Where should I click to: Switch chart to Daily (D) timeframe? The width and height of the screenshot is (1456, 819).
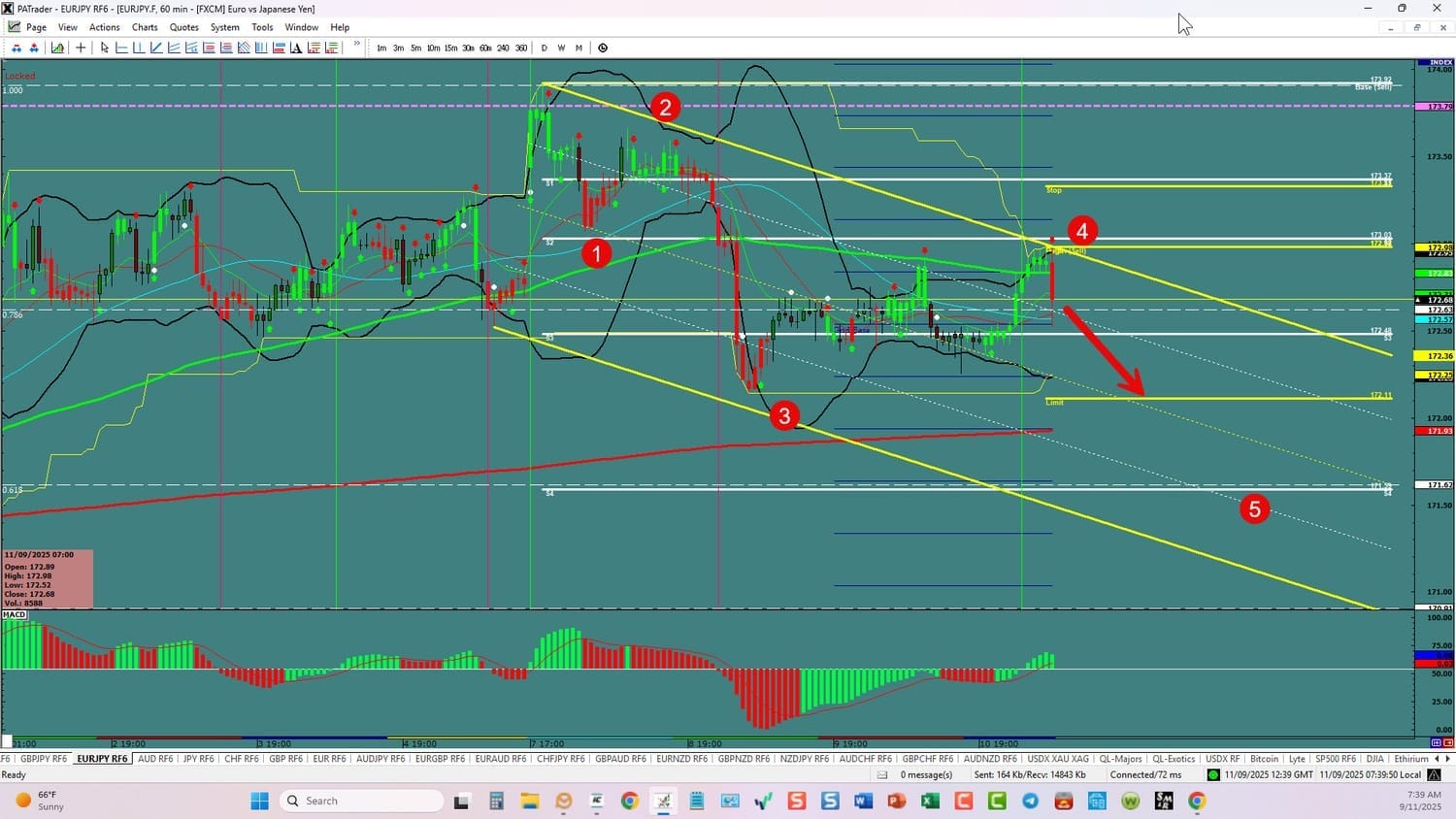[544, 48]
